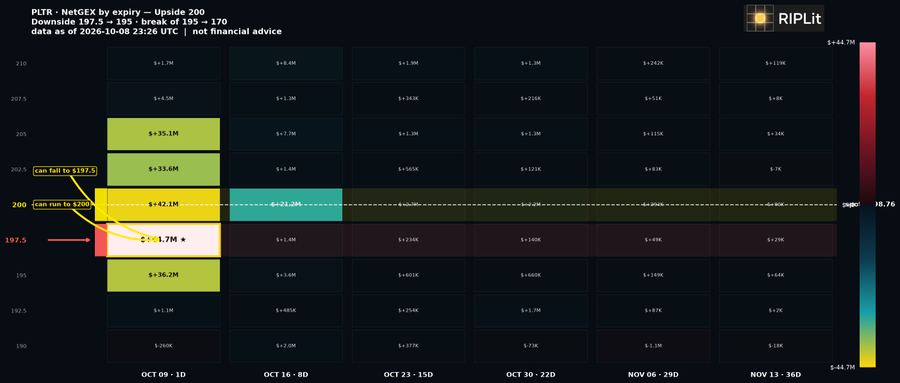Select the OCT 16 · 8D expiry label
900x383 pixels.
coord(286,375)
